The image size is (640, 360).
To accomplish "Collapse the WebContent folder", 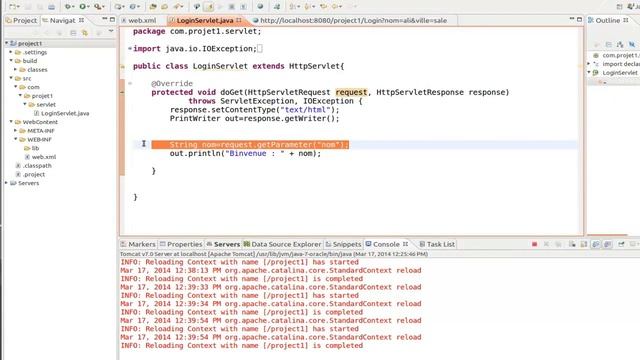I will coord(11,122).
